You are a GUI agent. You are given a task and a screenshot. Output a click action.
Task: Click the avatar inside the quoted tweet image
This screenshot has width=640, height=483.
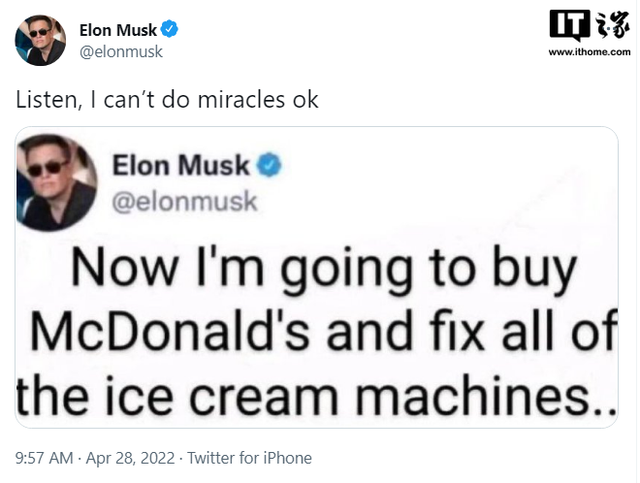(x=56, y=182)
